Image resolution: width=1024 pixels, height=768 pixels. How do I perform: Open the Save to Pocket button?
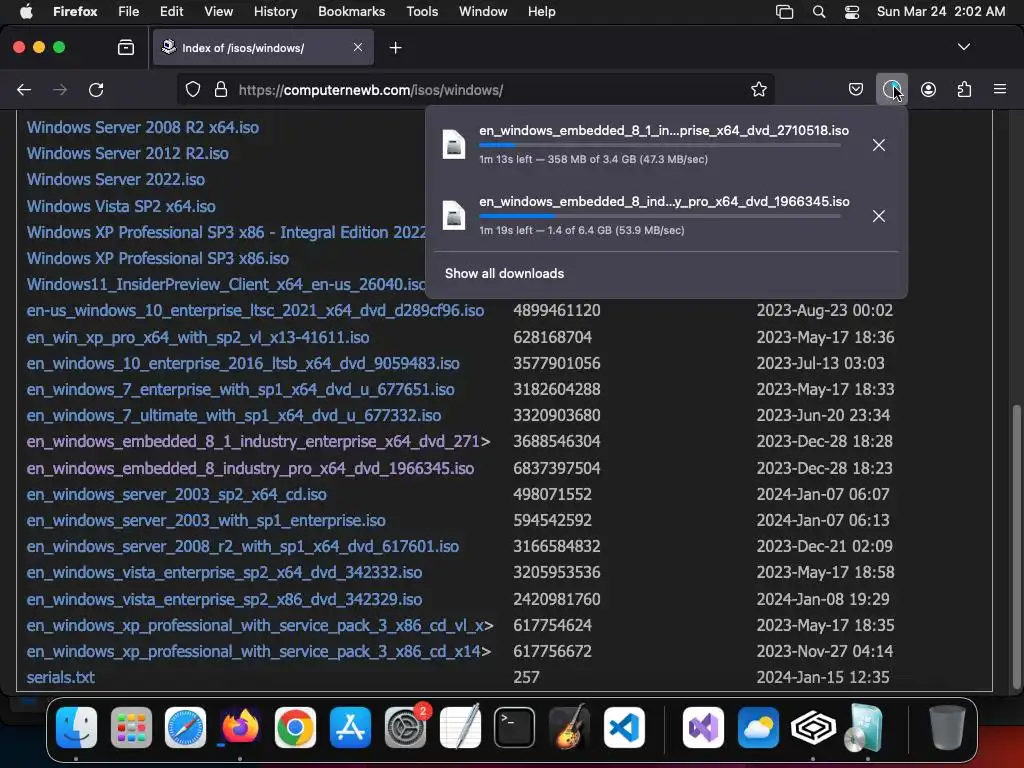(856, 89)
